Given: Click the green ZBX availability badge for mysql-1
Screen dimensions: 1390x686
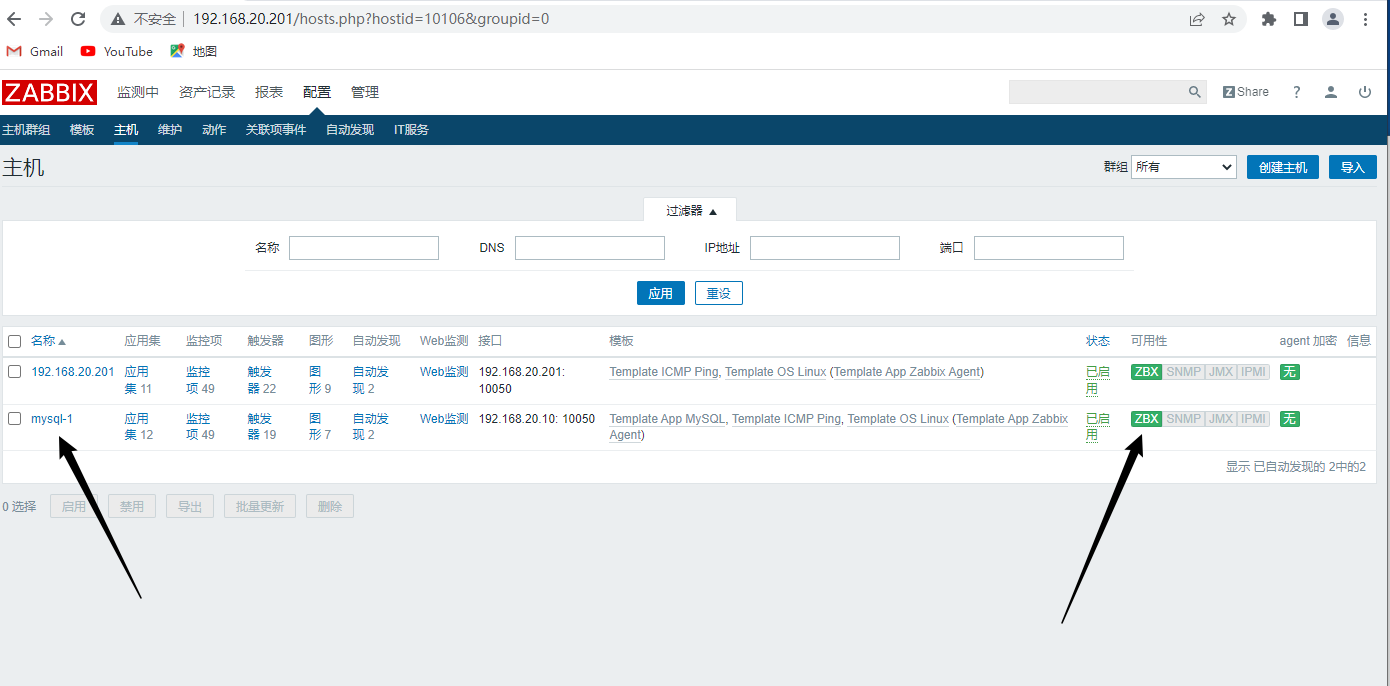Looking at the screenshot, I should coord(1146,419).
